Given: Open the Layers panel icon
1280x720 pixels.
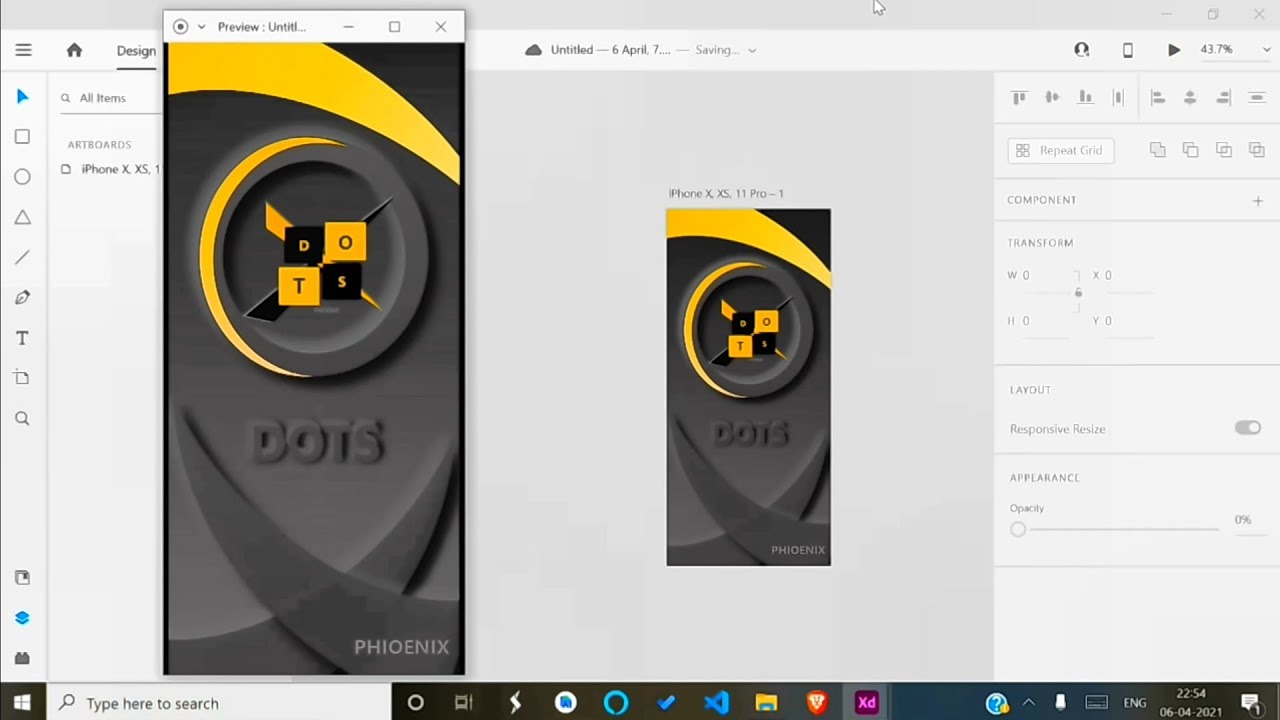Looking at the screenshot, I should [22, 618].
